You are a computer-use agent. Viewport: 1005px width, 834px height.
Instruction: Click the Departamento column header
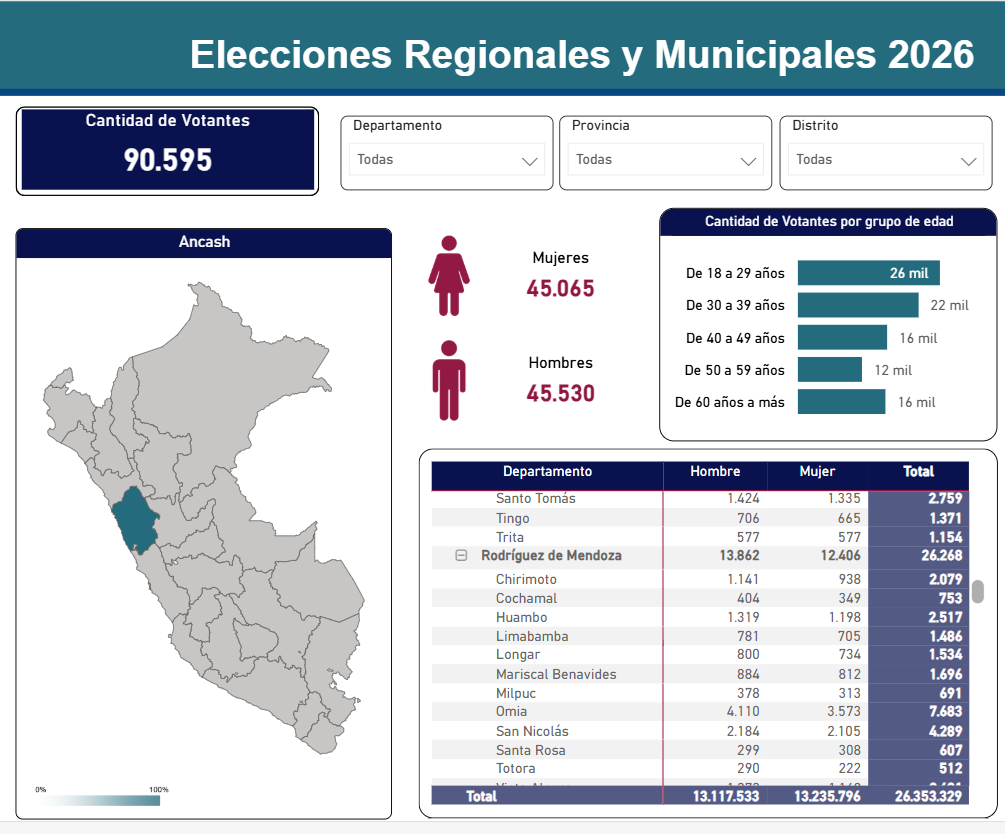[547, 472]
